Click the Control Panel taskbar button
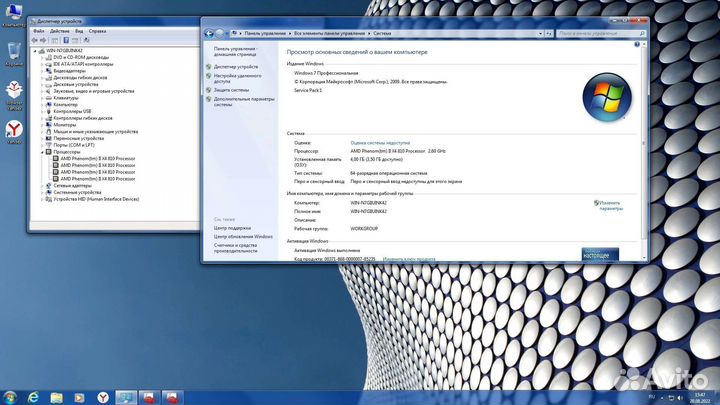Image resolution: width=720 pixels, height=405 pixels. [126, 397]
